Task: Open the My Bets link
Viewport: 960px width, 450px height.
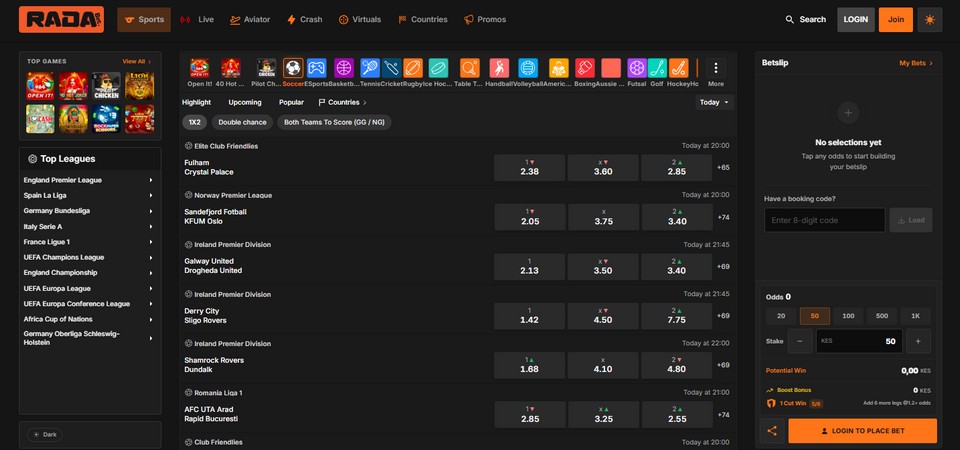Action: click(x=916, y=63)
